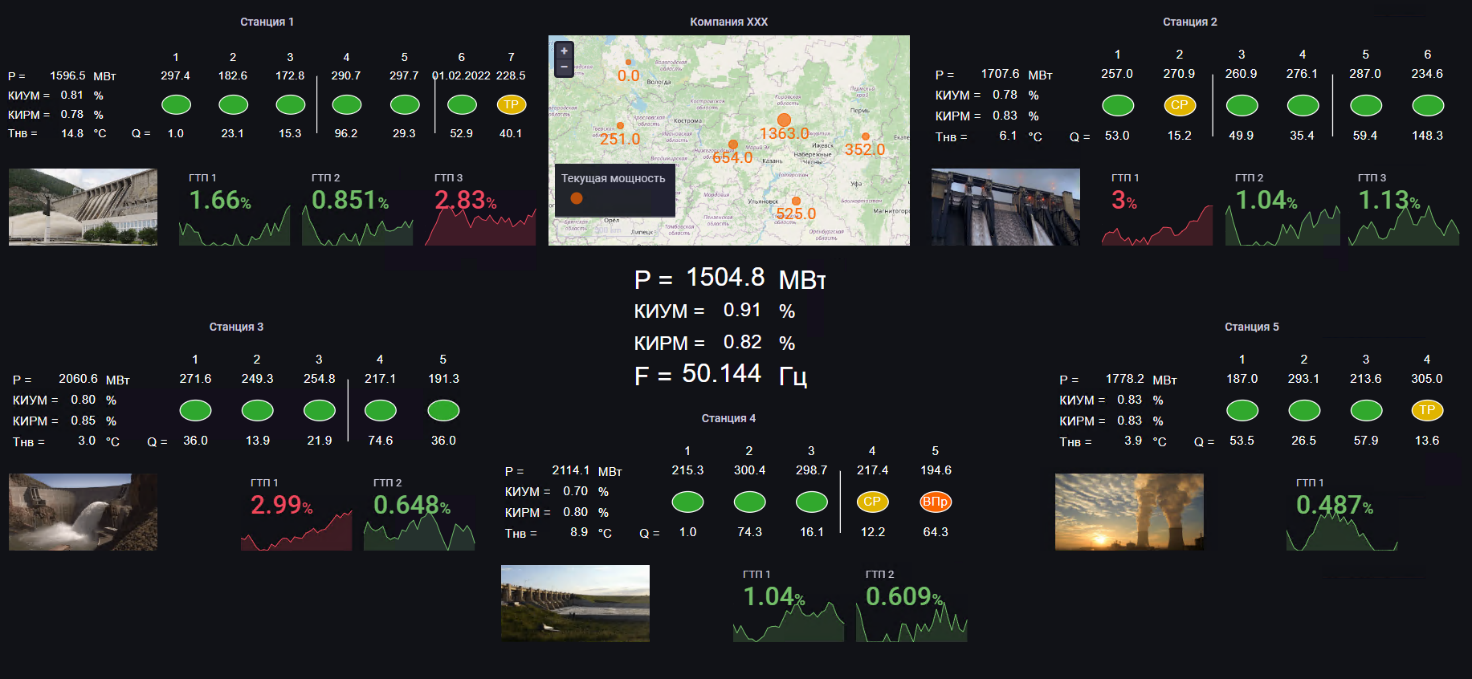Click the Станция 2 dam photo
This screenshot has width=1472, height=679.
(1005, 207)
